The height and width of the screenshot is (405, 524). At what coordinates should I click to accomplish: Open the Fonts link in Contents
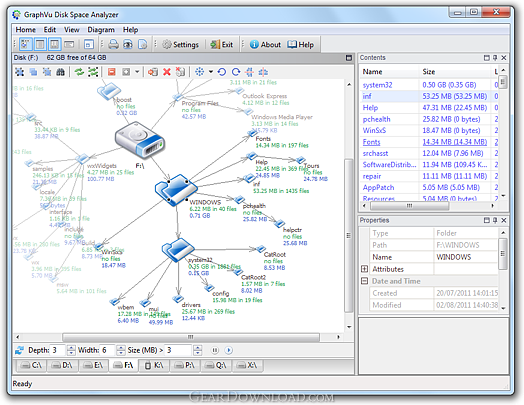pos(371,142)
